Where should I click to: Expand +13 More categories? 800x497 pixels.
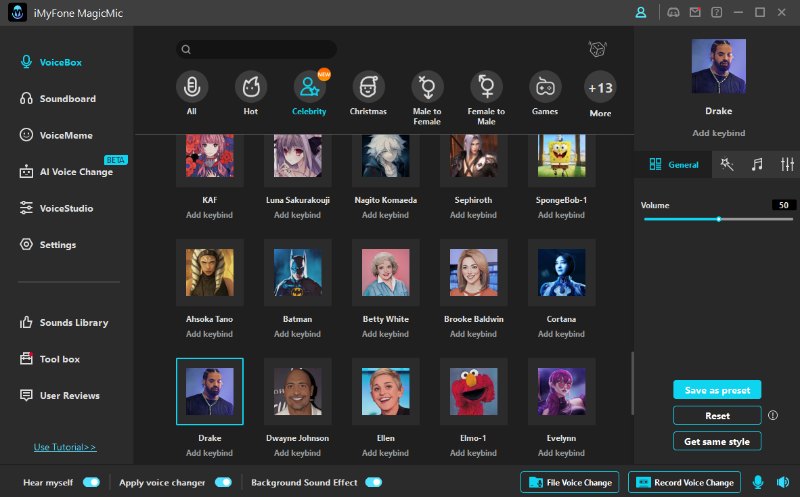pyautogui.click(x=600, y=88)
